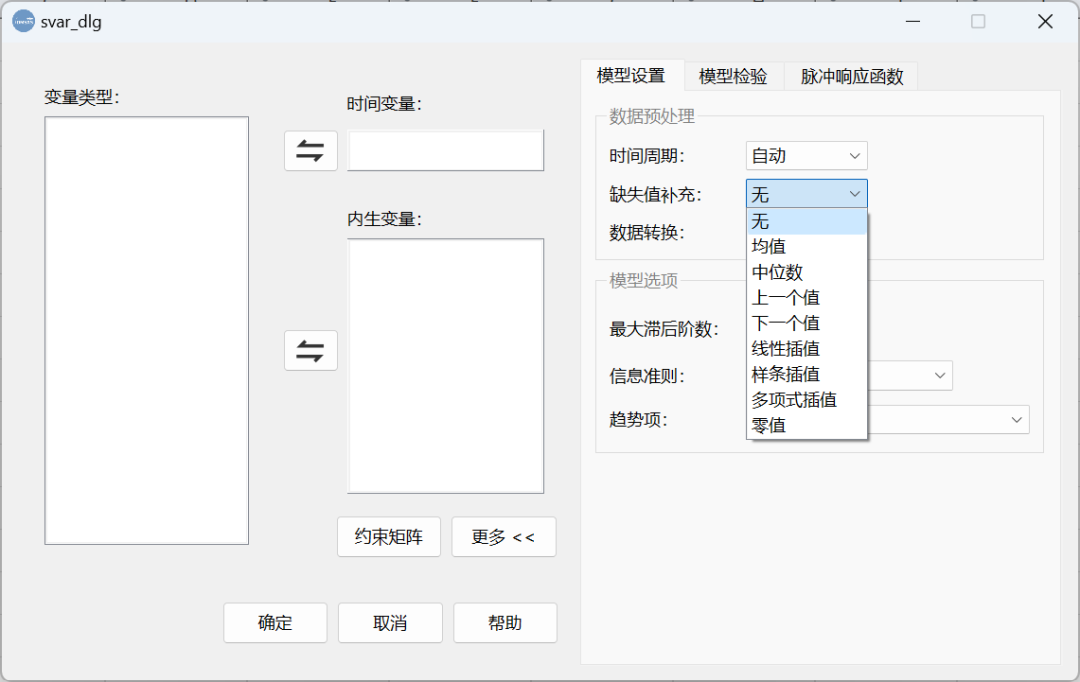Image resolution: width=1080 pixels, height=682 pixels.
Task: Click the svar_dlg app icon in title bar
Action: click(23, 21)
